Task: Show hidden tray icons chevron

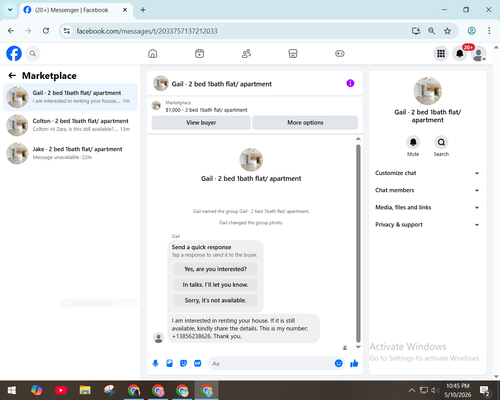Action: point(412,390)
